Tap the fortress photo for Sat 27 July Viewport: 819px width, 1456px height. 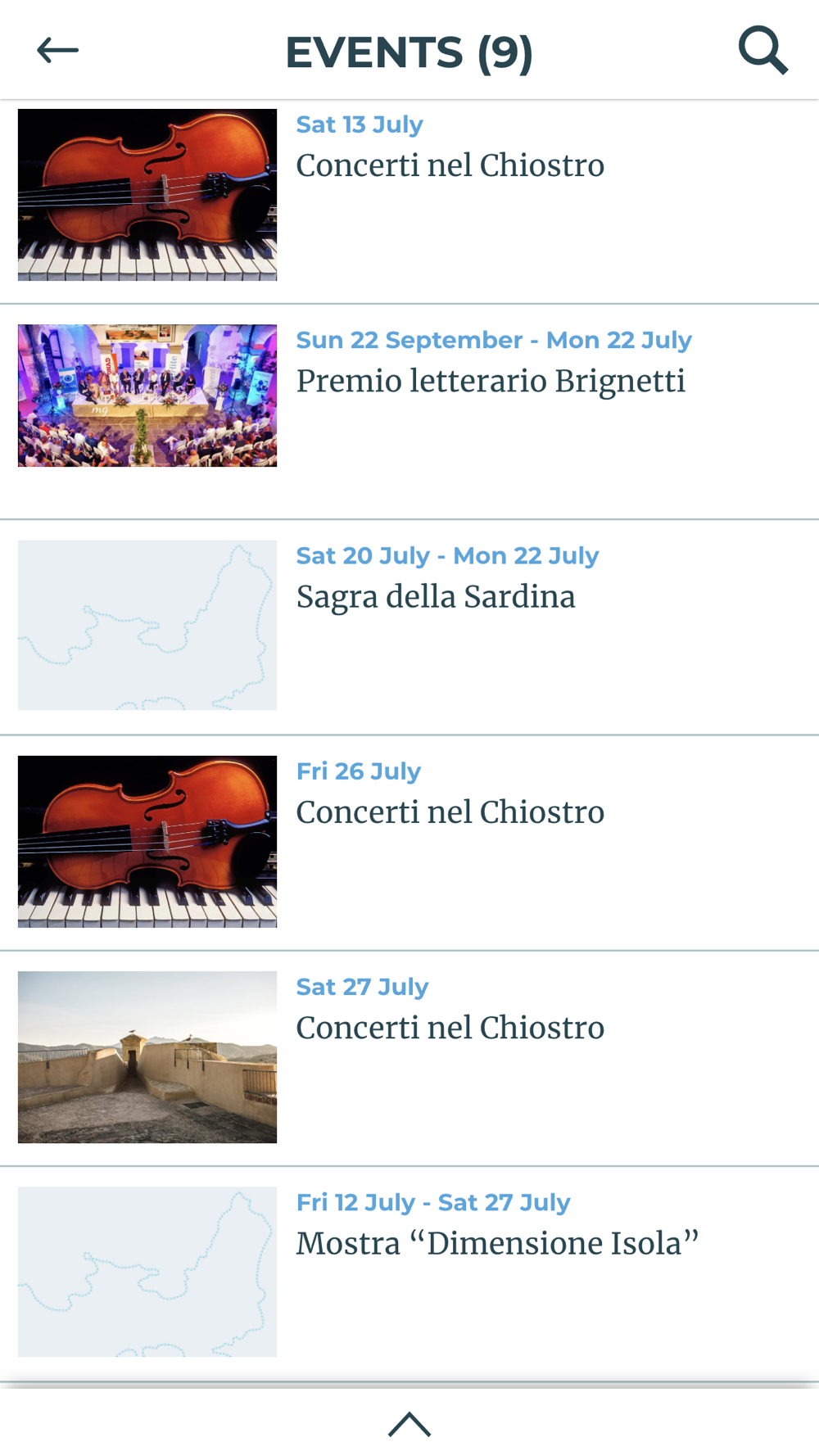[x=147, y=1056]
